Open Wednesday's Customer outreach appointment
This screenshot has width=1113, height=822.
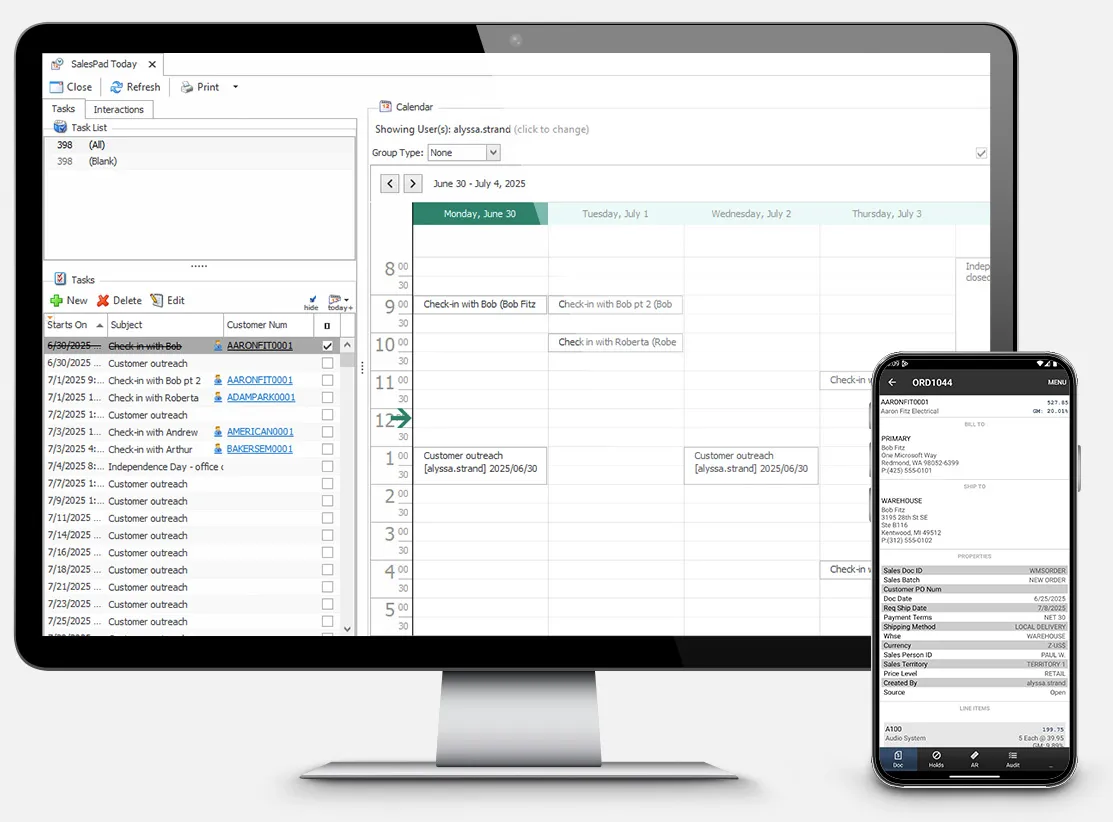751,466
